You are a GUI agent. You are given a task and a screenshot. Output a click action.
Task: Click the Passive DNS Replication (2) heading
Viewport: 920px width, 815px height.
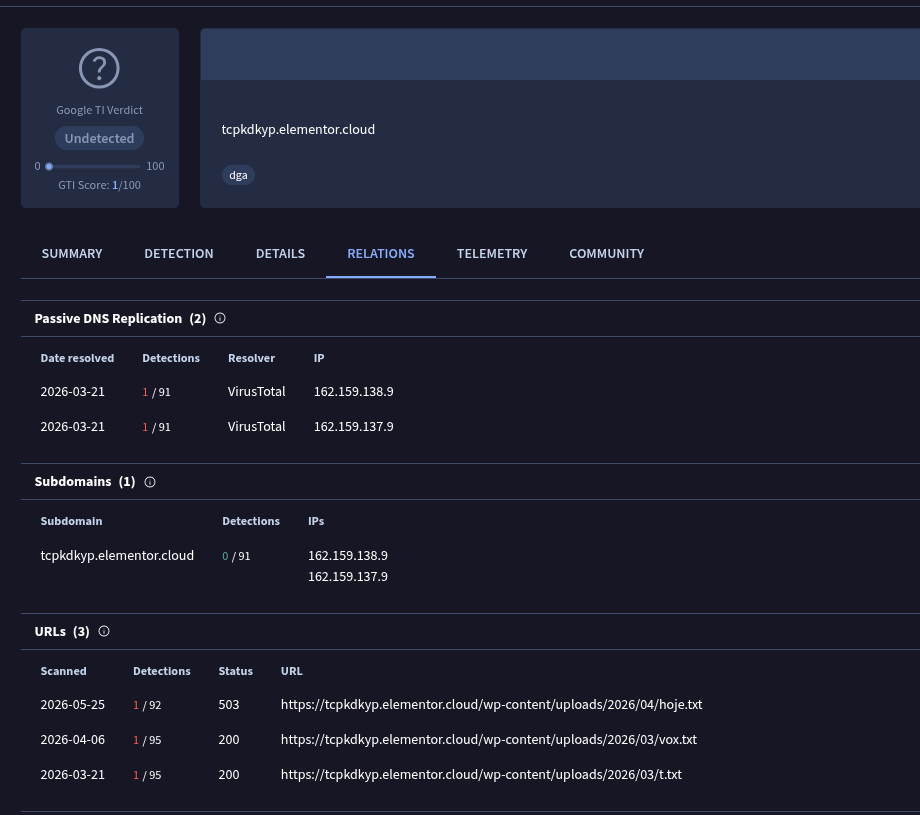[120, 319]
